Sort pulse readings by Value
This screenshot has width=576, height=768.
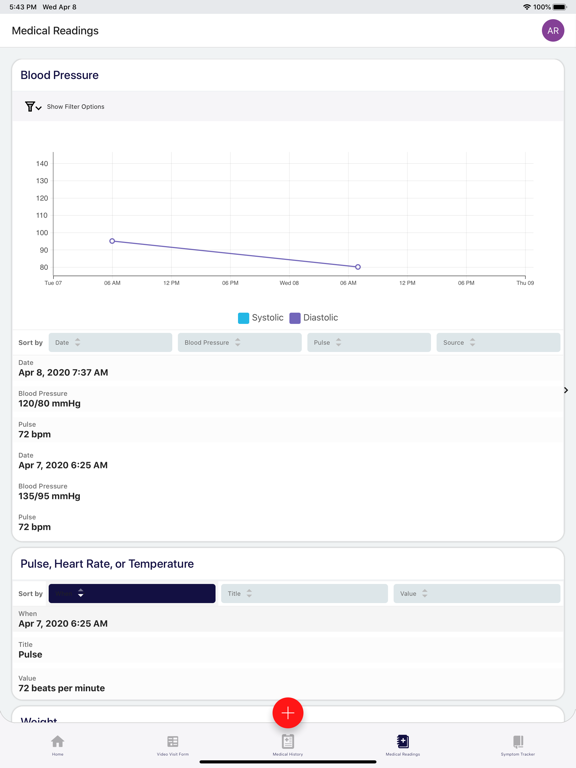coord(477,593)
